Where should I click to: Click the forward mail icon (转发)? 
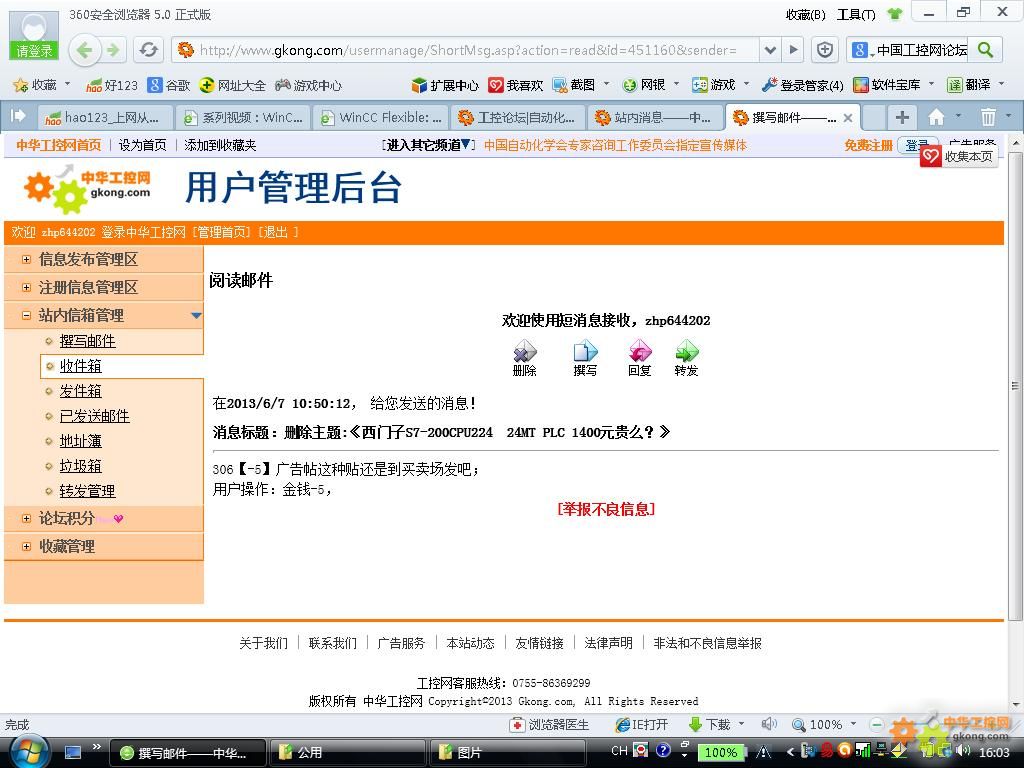click(686, 357)
